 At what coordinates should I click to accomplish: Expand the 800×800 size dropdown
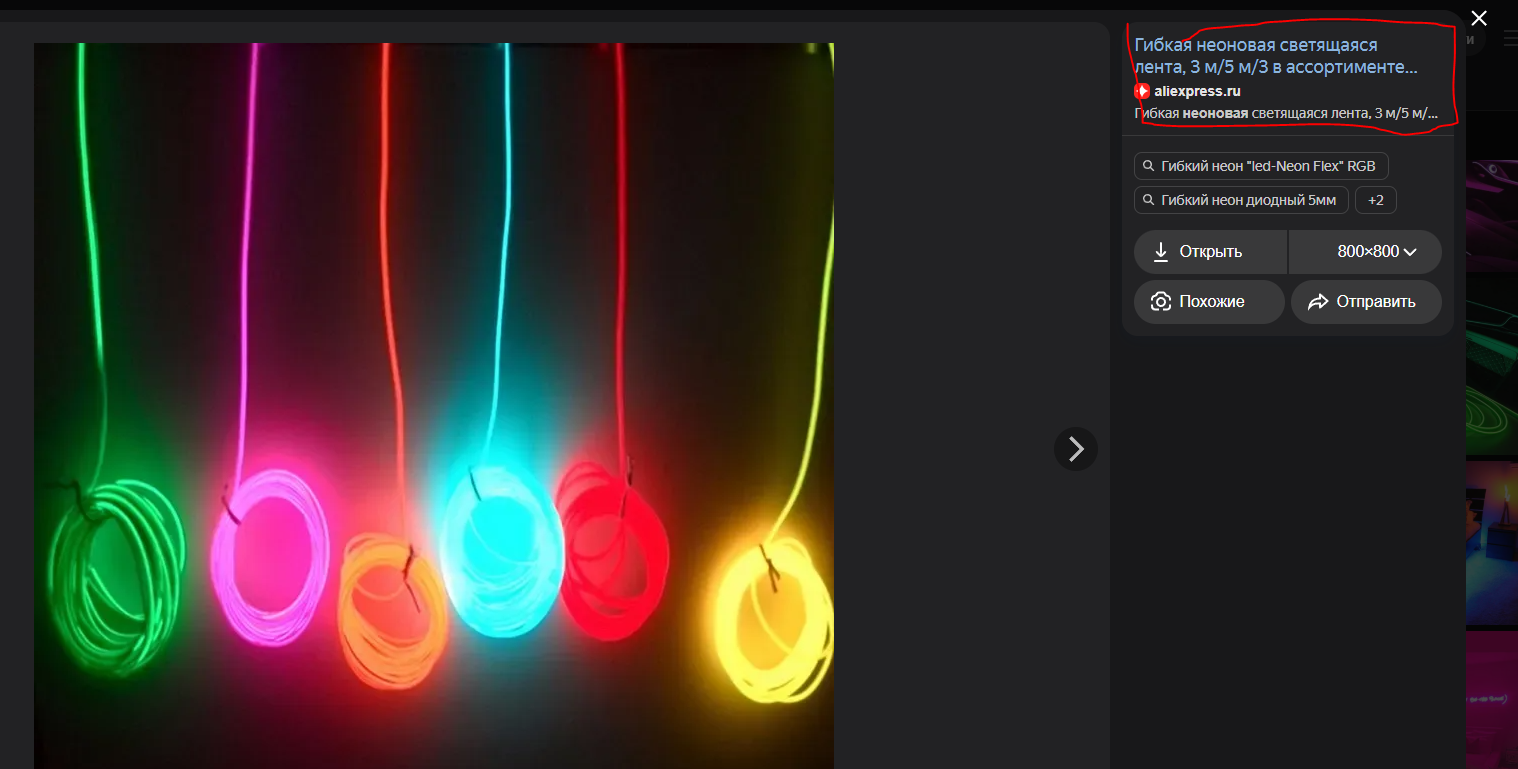tap(1365, 252)
